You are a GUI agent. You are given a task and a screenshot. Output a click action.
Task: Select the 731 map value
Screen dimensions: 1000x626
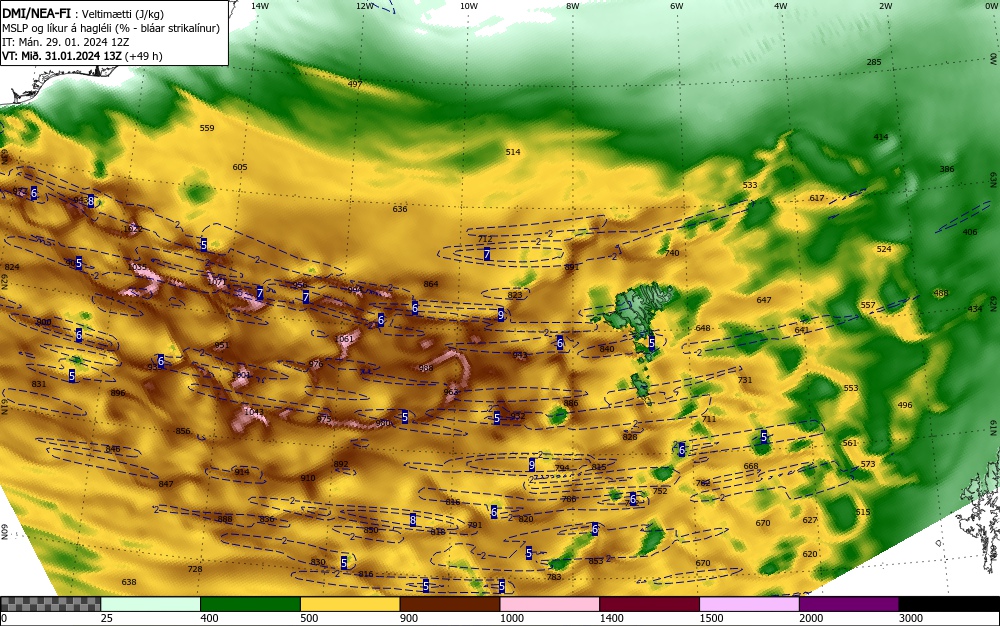tap(745, 380)
